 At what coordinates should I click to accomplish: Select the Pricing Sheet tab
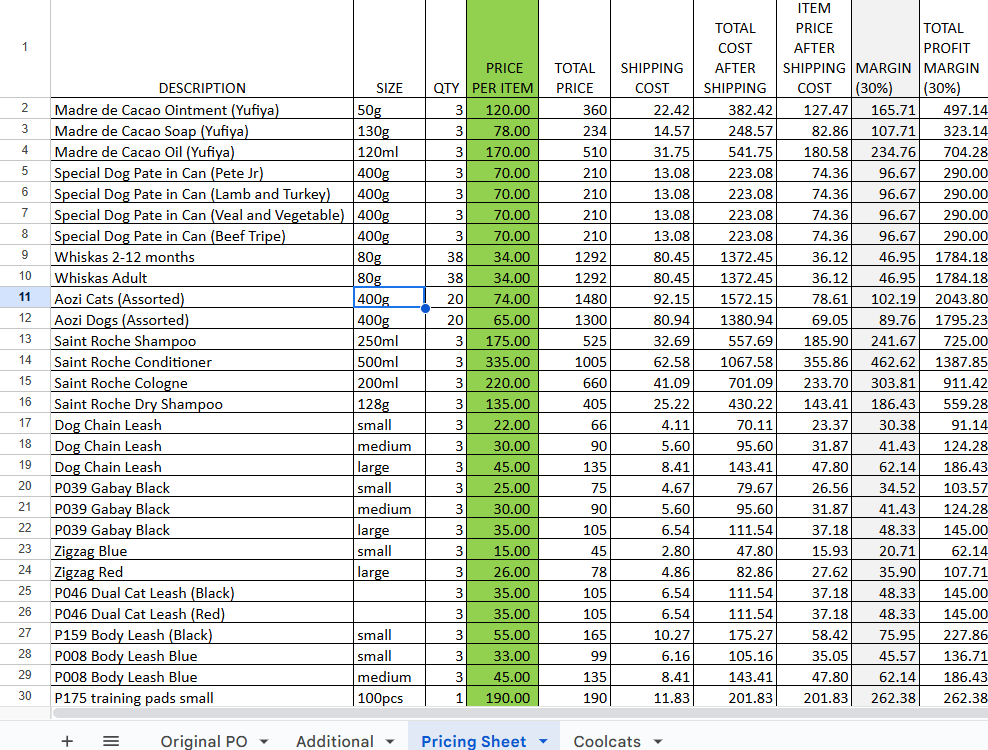(x=473, y=741)
